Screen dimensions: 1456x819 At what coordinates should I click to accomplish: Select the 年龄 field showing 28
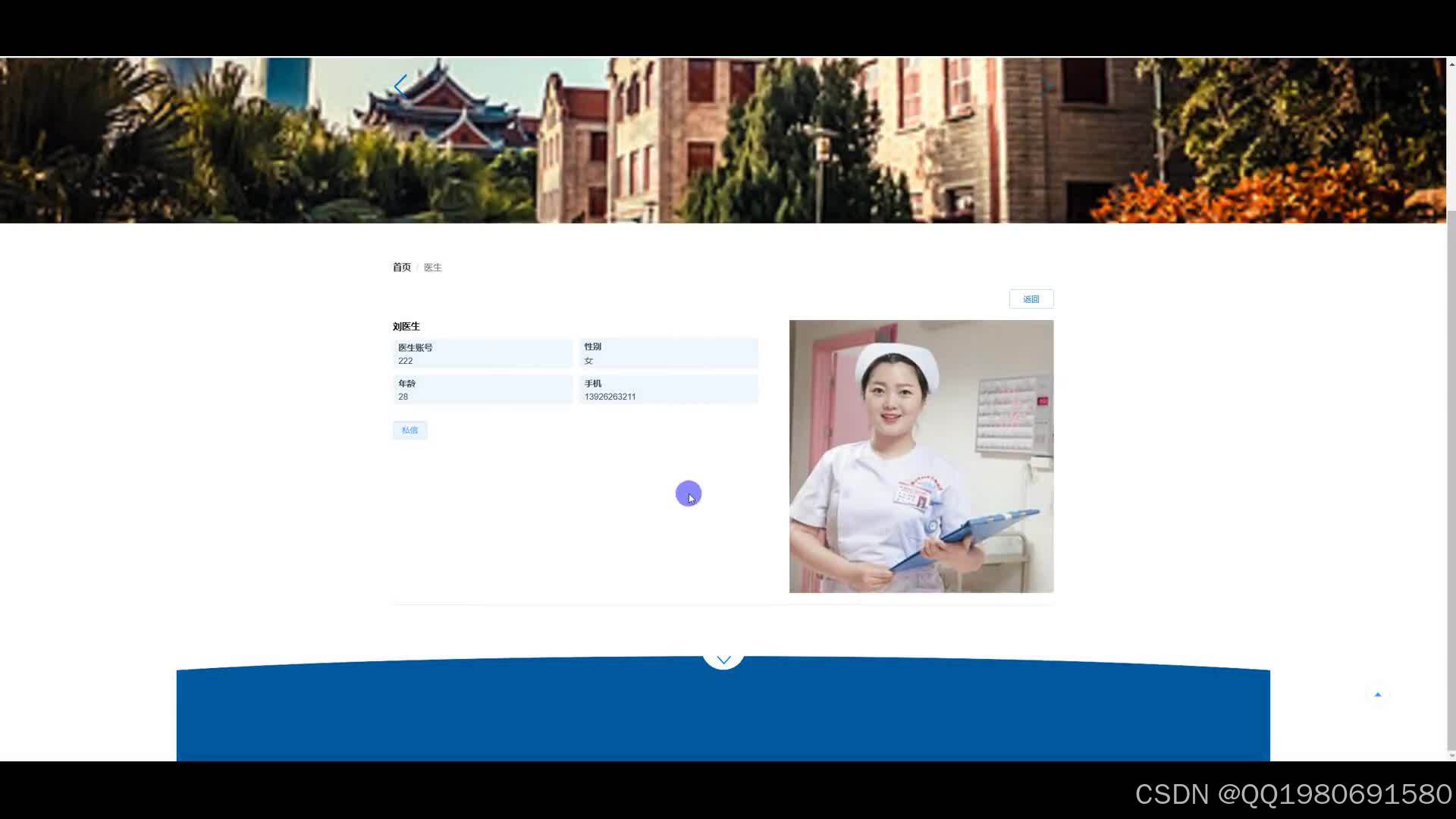[482, 390]
